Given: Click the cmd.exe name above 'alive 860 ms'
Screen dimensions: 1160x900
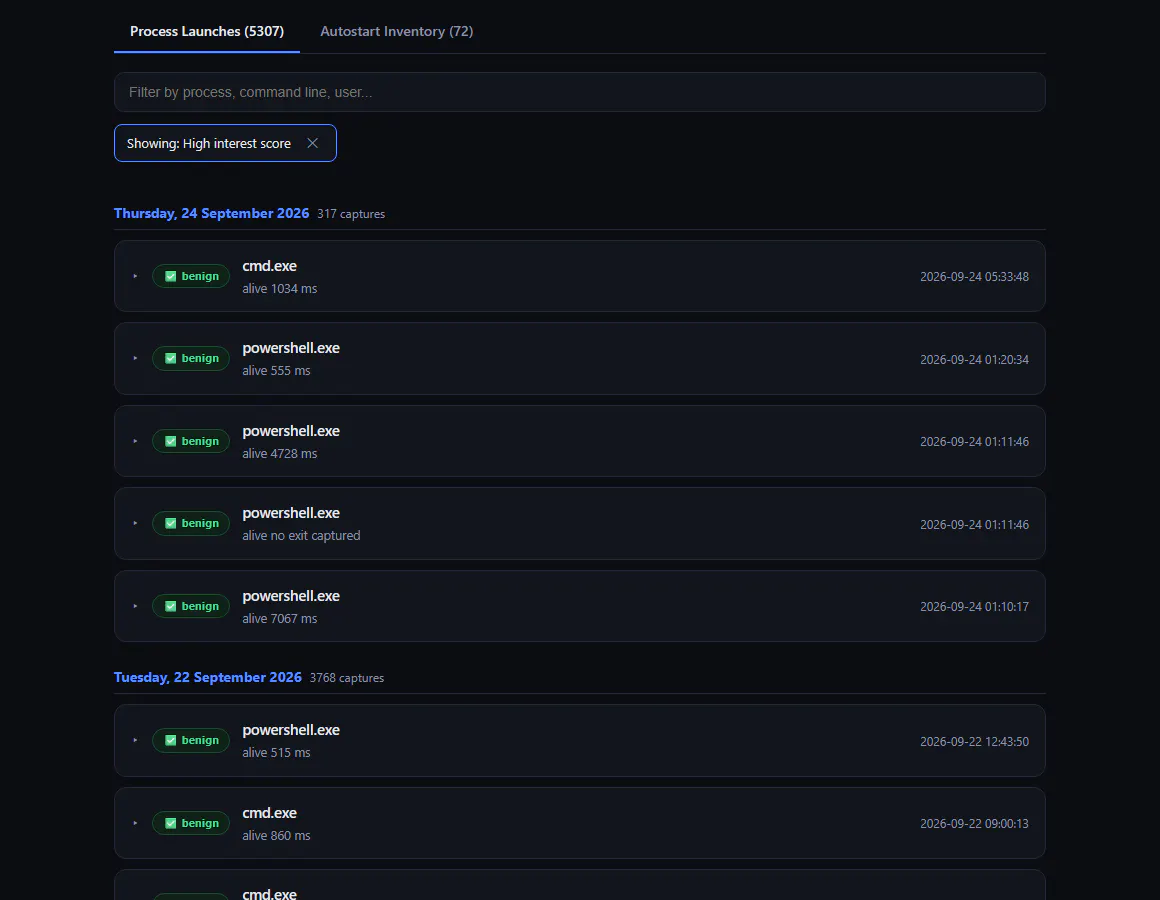Looking at the screenshot, I should [269, 813].
